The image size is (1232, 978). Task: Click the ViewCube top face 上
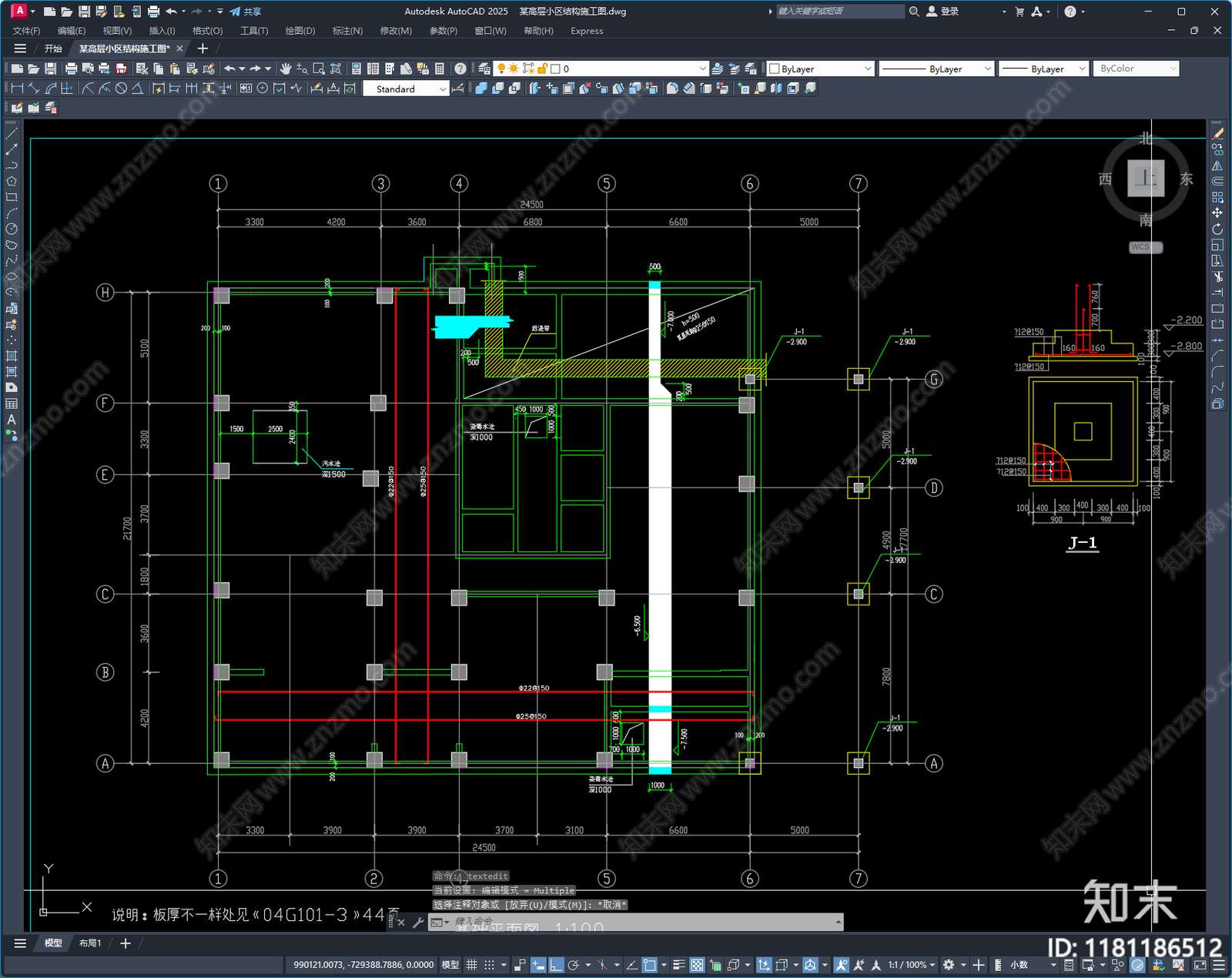click(1146, 179)
